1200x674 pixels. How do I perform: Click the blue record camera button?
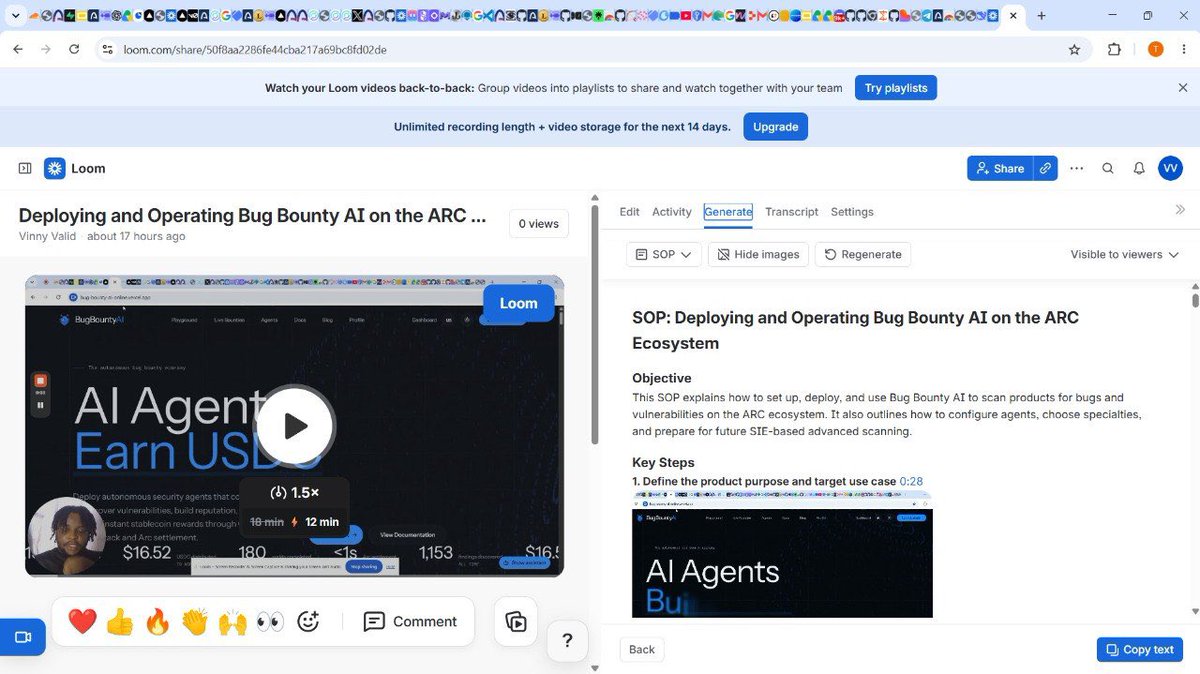(x=22, y=637)
